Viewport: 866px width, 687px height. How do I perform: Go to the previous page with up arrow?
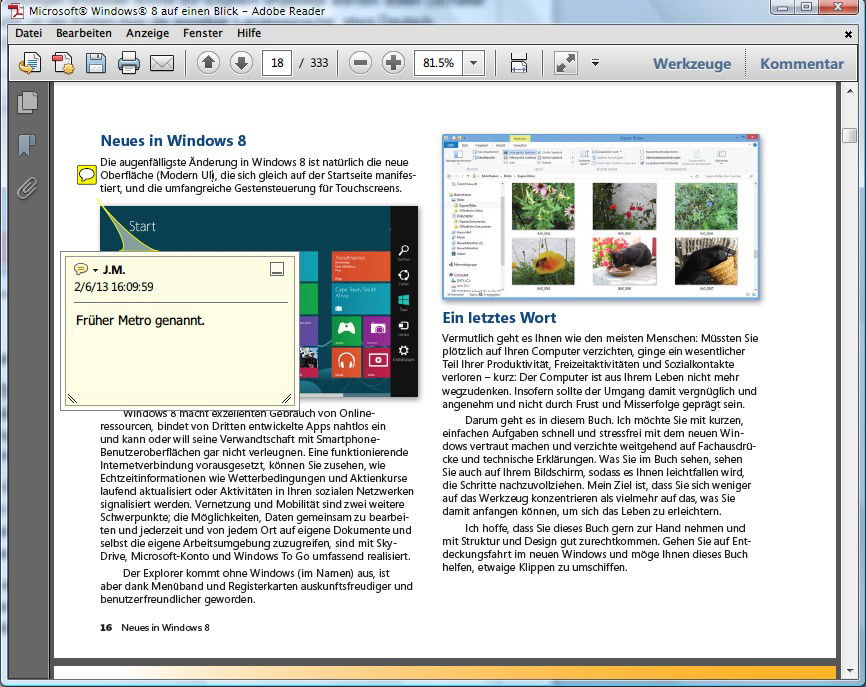208,63
